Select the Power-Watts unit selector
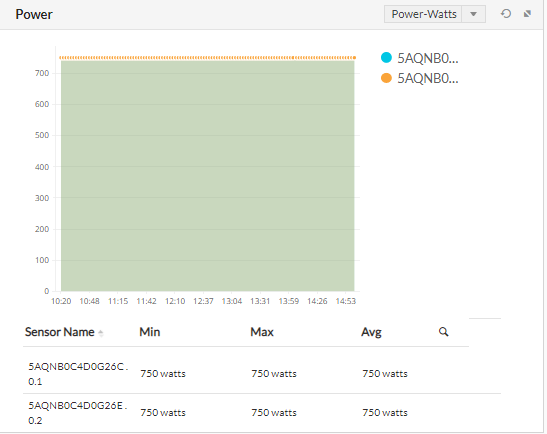 point(435,14)
